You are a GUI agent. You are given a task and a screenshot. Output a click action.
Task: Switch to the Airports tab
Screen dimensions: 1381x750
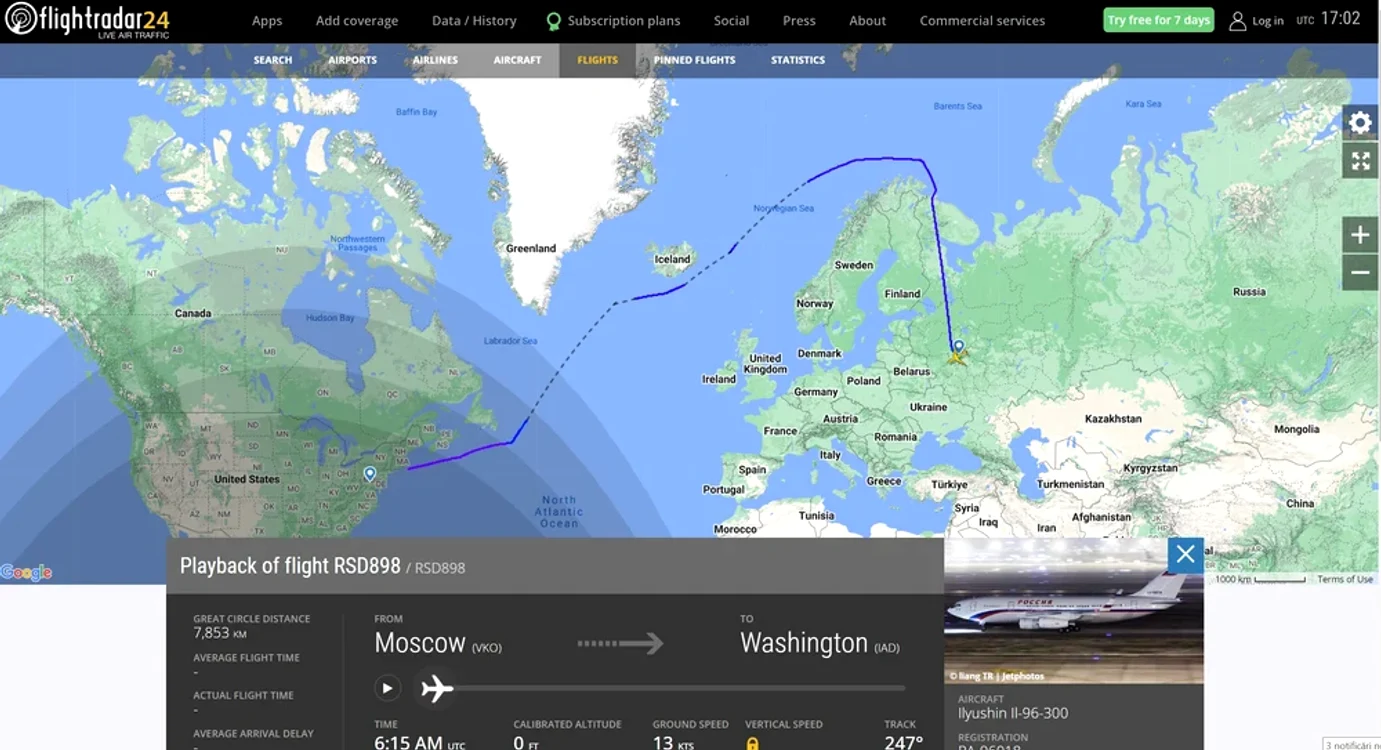(352, 60)
